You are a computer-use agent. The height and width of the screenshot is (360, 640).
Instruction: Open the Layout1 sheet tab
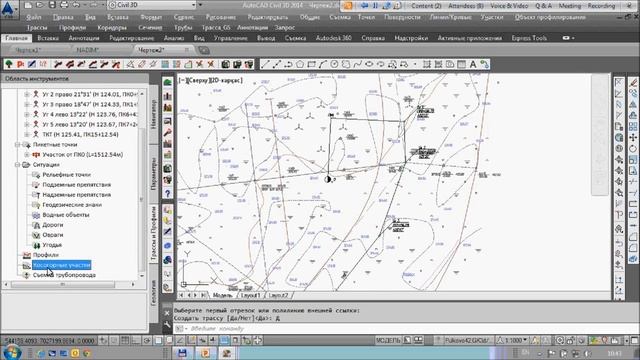[x=250, y=295]
